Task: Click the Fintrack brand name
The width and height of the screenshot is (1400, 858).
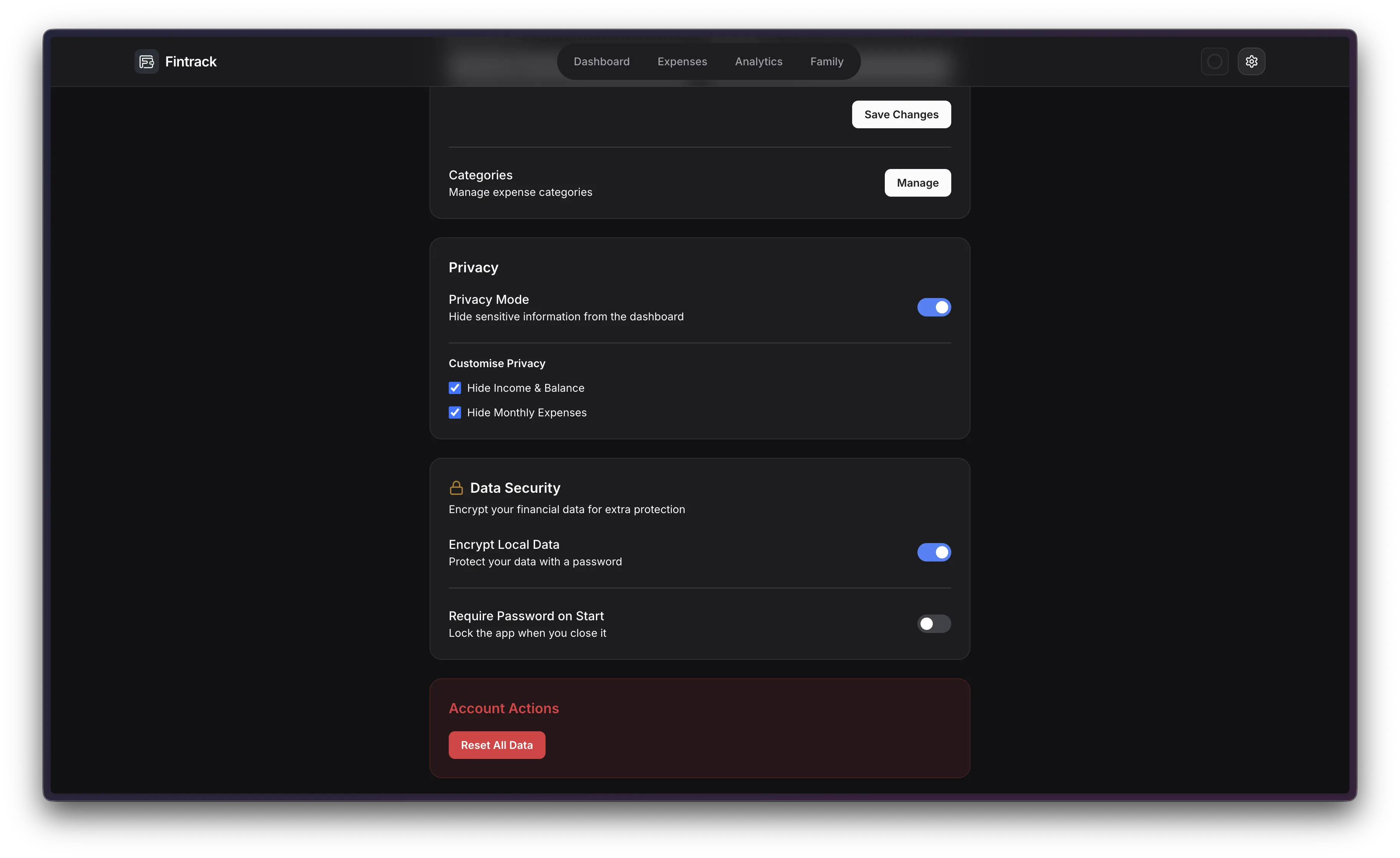Action: (x=191, y=61)
